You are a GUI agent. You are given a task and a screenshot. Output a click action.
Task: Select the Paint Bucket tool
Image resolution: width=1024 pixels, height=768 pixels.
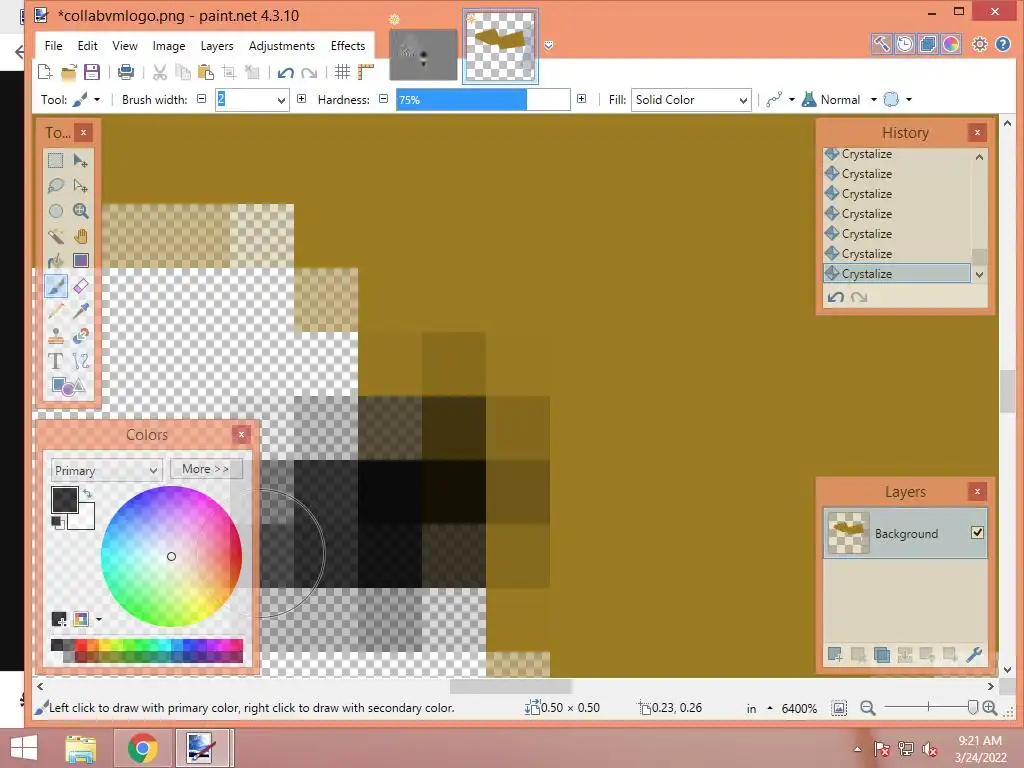pyautogui.click(x=56, y=261)
